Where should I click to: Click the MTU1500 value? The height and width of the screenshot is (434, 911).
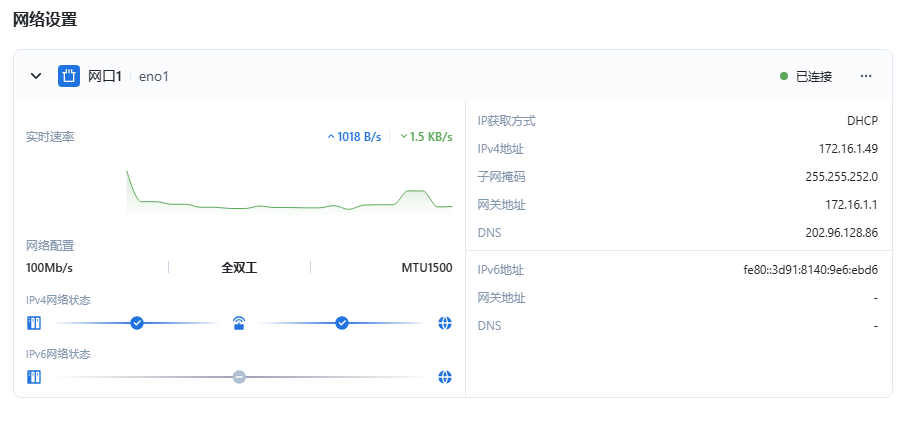(427, 268)
